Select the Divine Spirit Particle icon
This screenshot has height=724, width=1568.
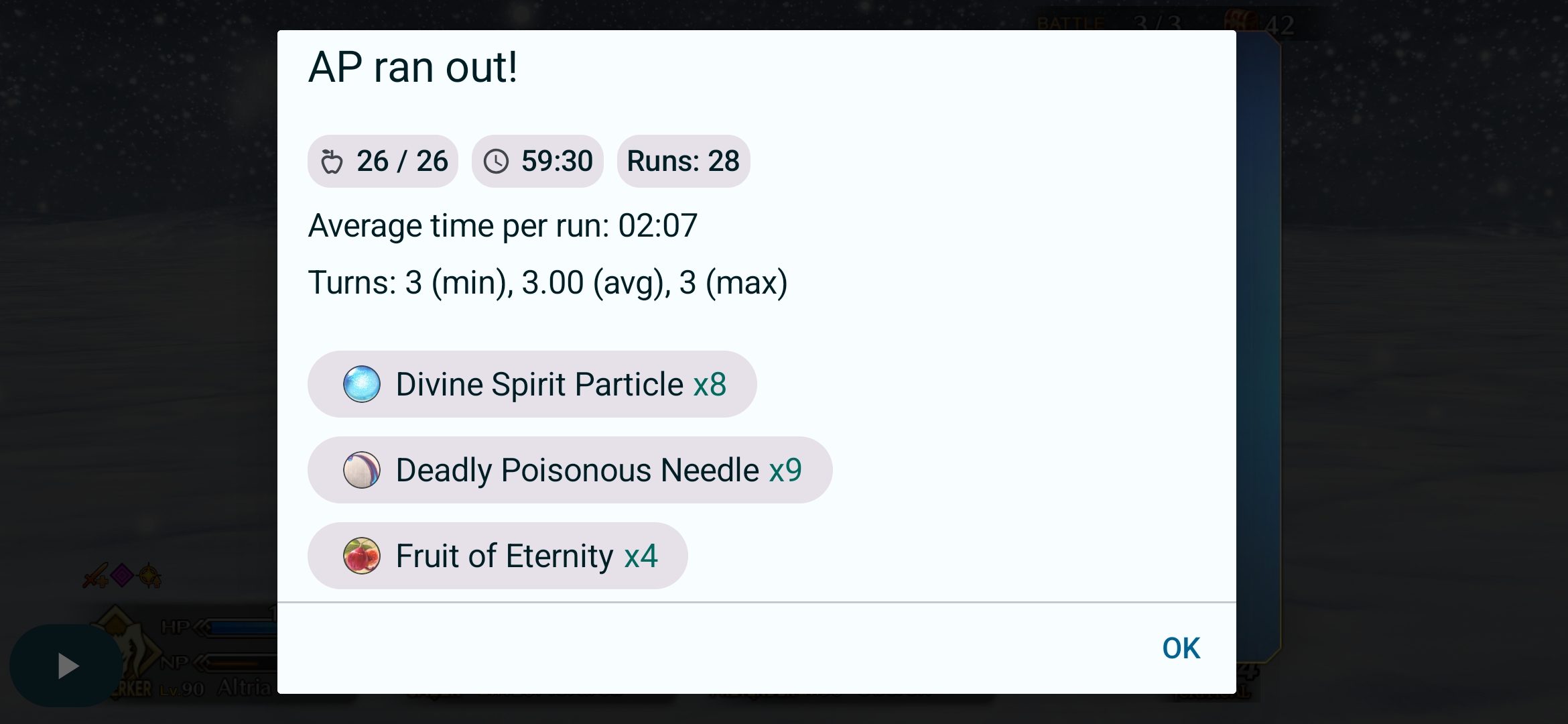[362, 384]
